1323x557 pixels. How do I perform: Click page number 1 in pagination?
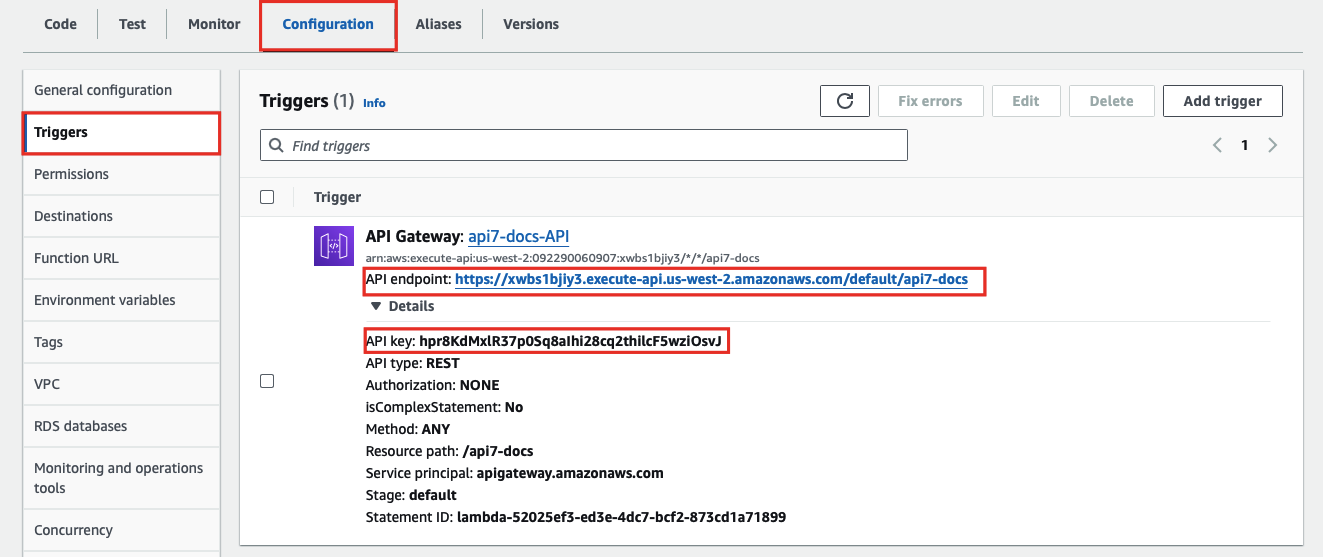point(1244,145)
